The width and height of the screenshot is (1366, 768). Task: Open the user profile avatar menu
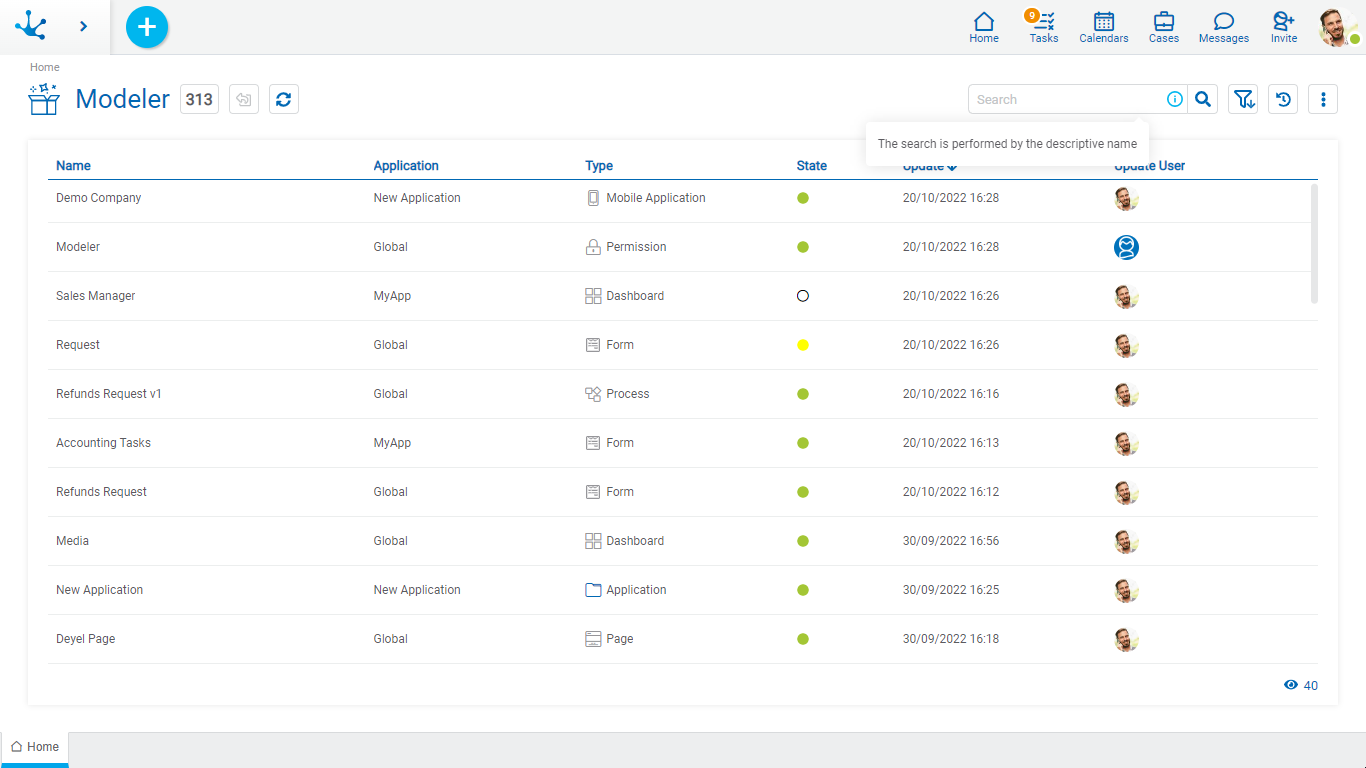pyautogui.click(x=1338, y=27)
